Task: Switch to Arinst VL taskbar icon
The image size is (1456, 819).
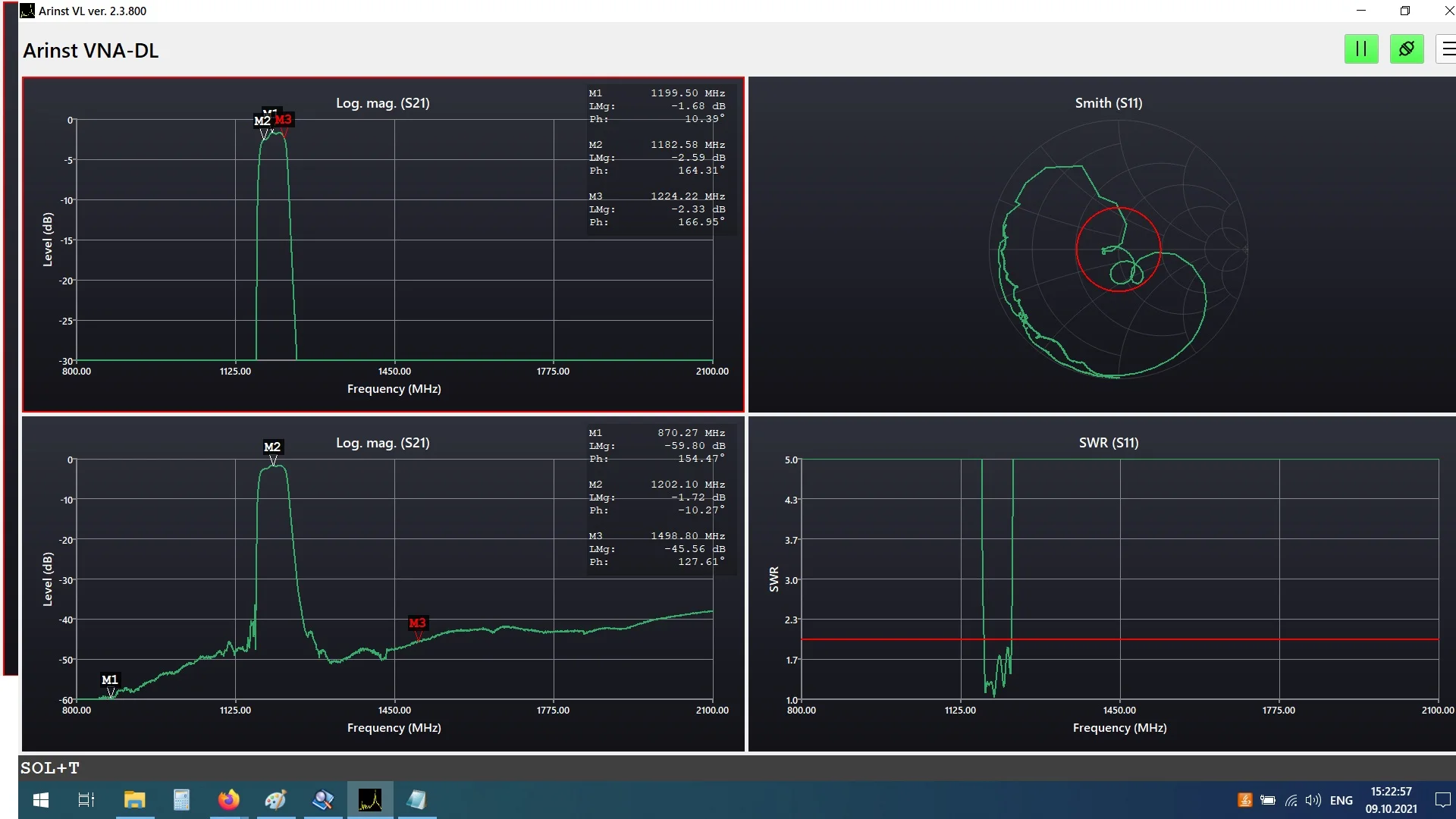Action: 370,800
